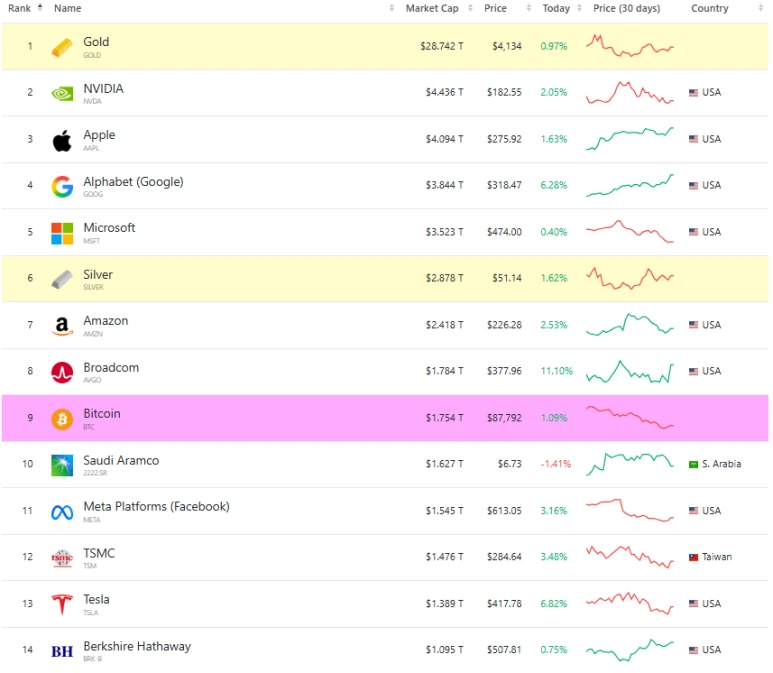The height and width of the screenshot is (673, 773).
Task: Click Amazon's $2.418 T market cap
Action: click(x=444, y=325)
